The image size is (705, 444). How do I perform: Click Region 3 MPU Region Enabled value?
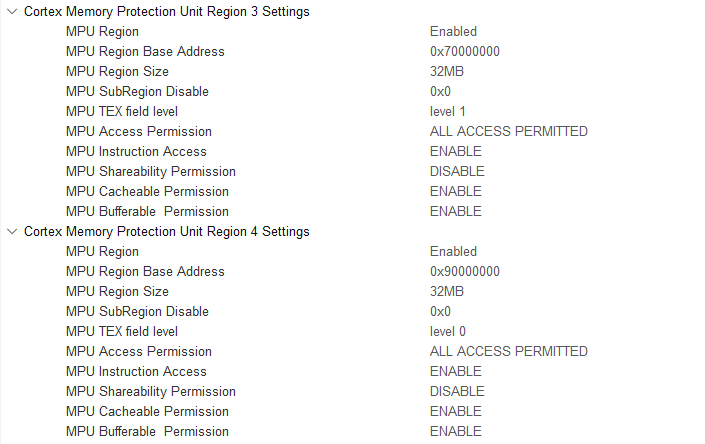(453, 32)
